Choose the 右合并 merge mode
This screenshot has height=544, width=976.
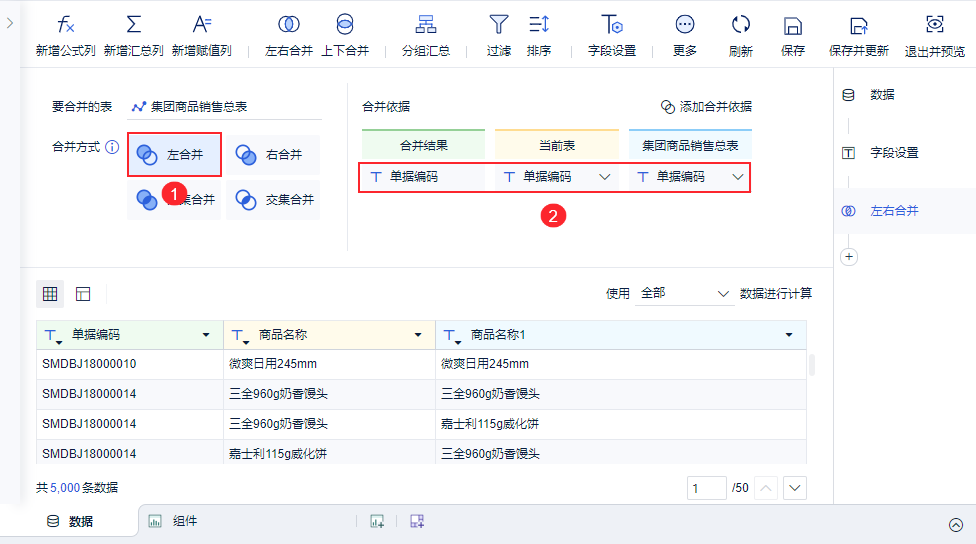click(x=273, y=154)
